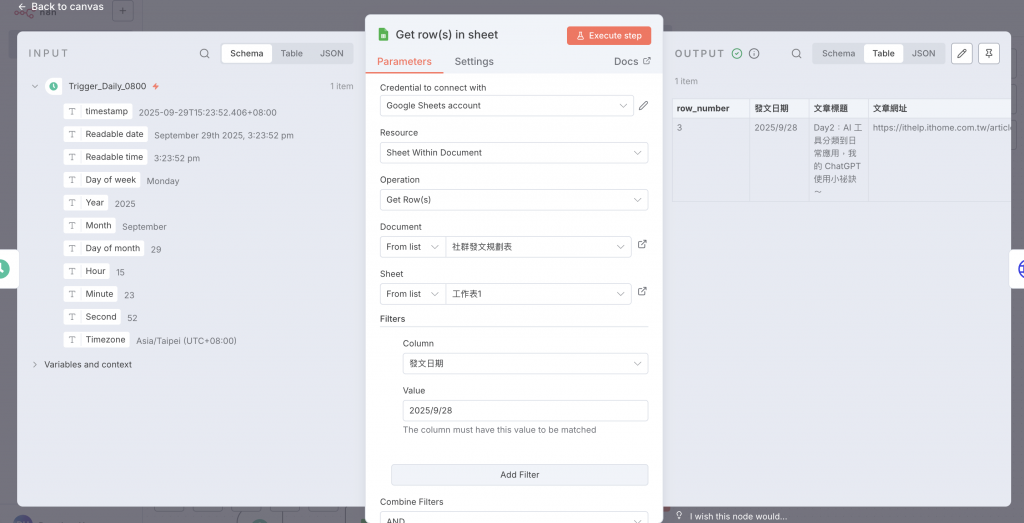Edit output with pencil icon

(961, 54)
